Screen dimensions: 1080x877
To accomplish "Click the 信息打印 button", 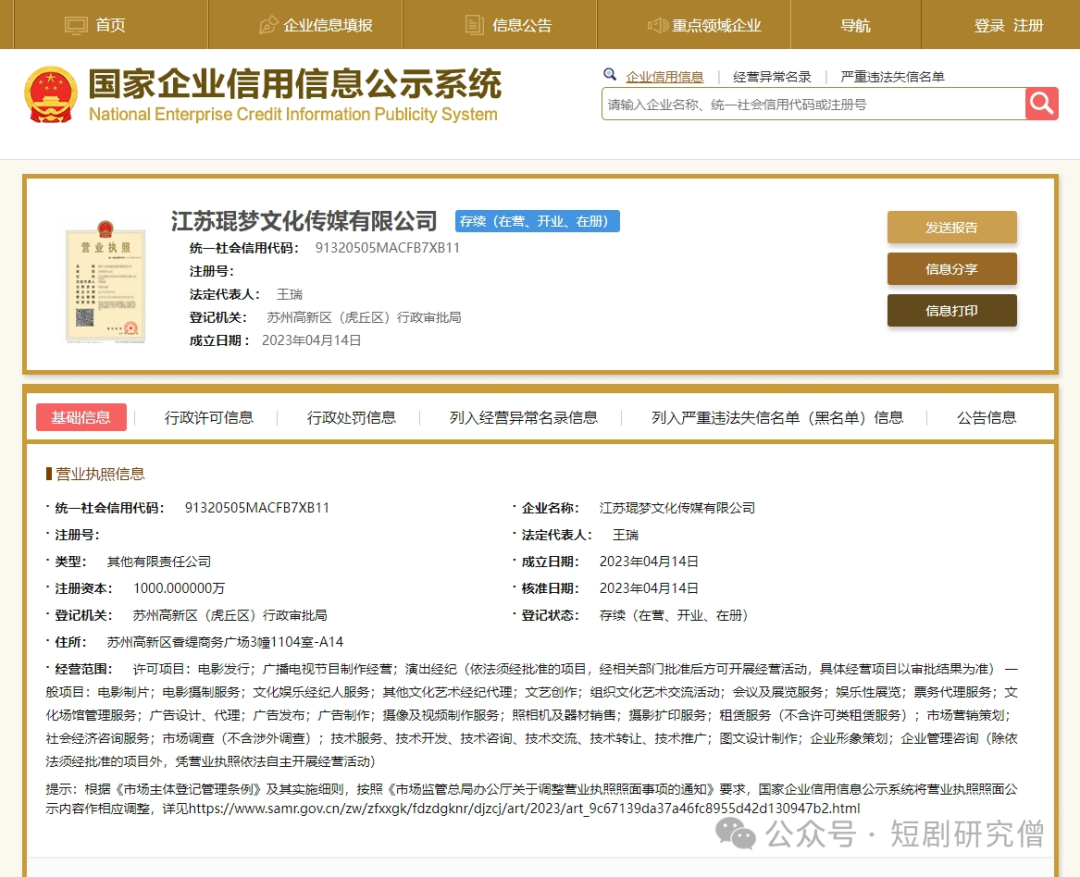I will [951, 310].
